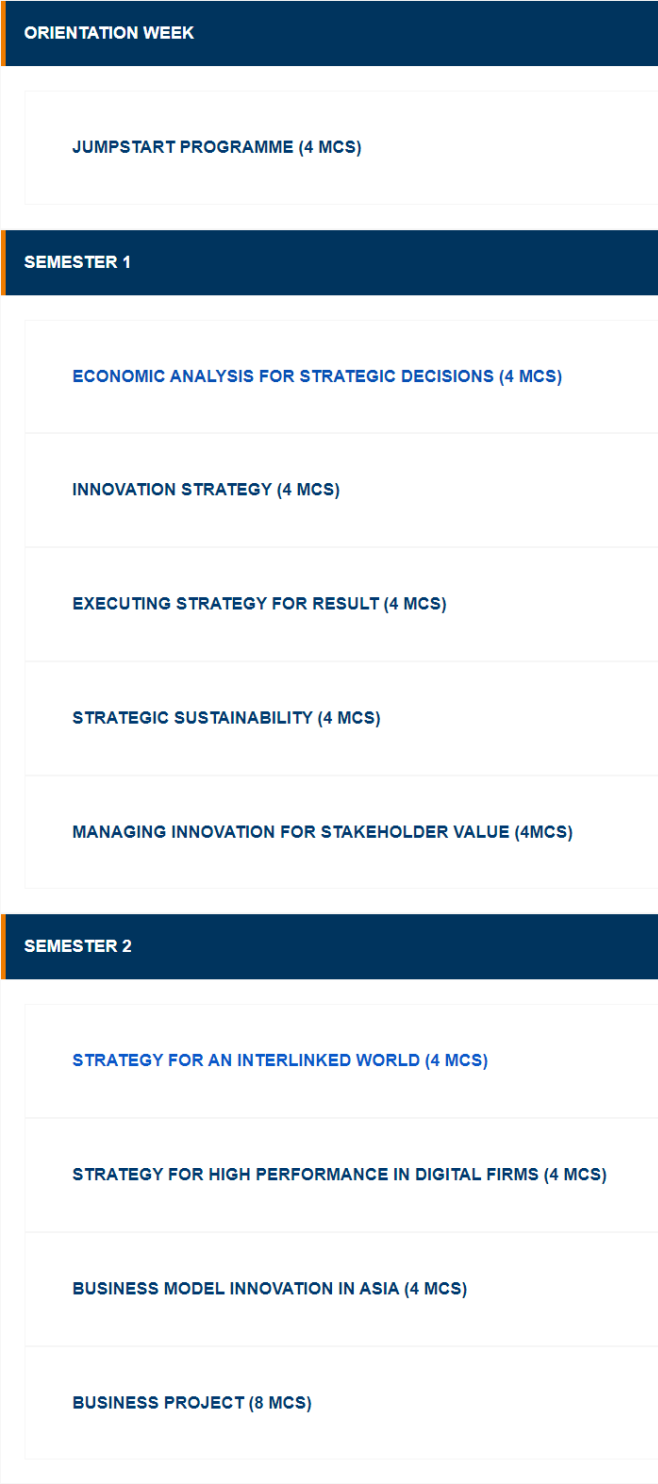
Task: Expand Managing Innovation for Stakeholder Value
Action: [x=322, y=832]
